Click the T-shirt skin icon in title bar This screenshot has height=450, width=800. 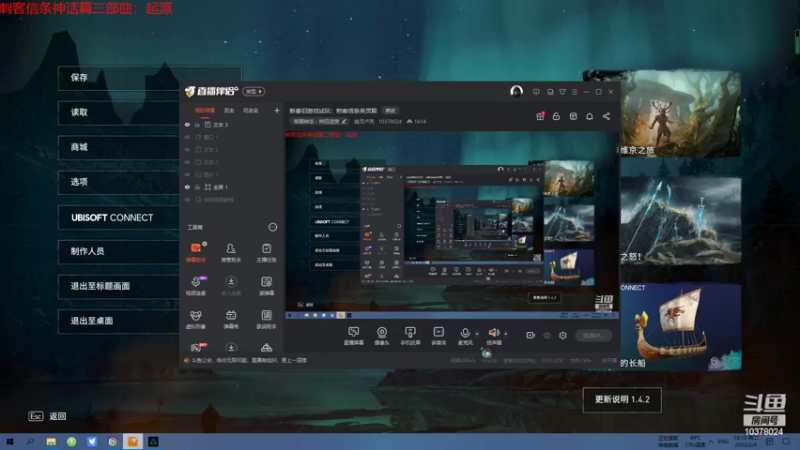coord(562,92)
